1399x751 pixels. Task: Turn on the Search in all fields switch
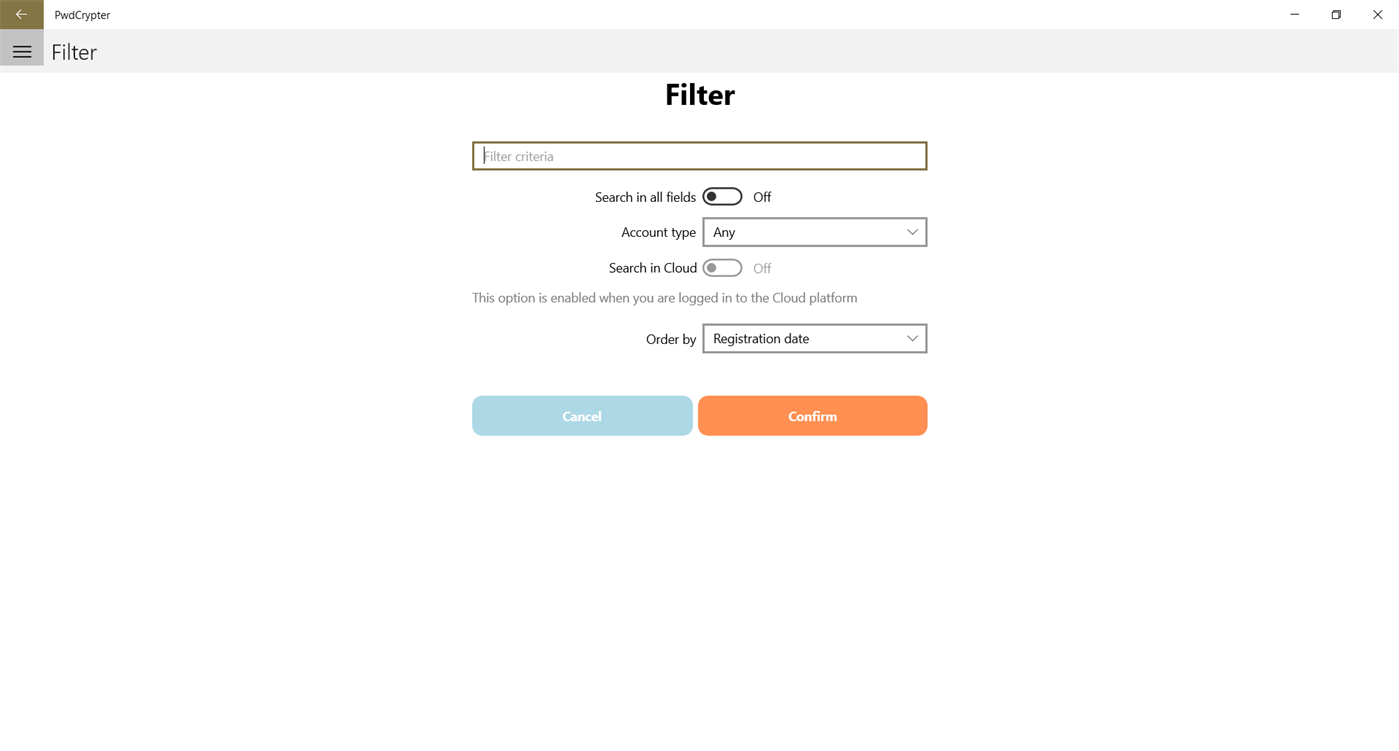click(722, 196)
